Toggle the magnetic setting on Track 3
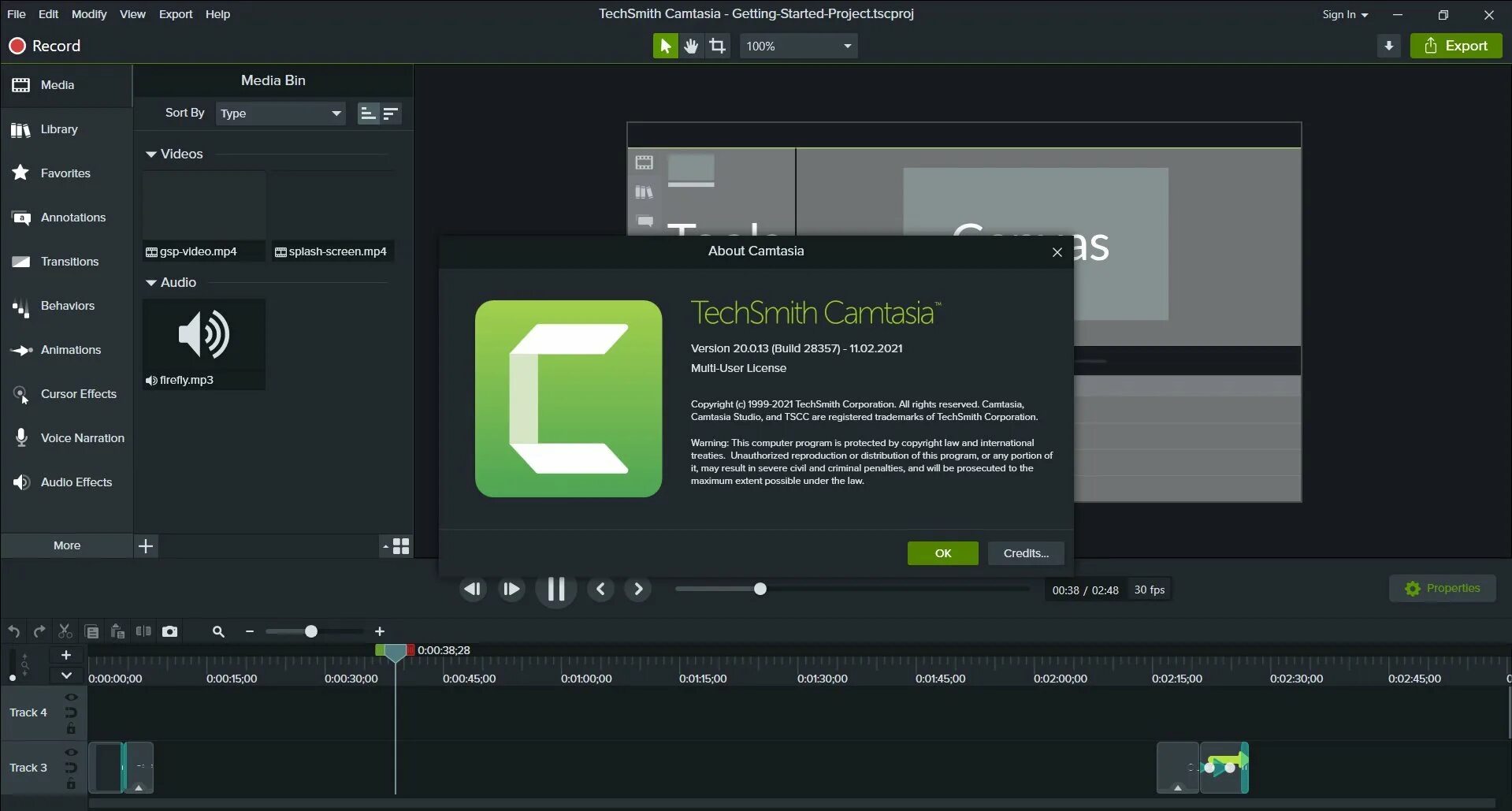The width and height of the screenshot is (1512, 811). tap(71, 768)
